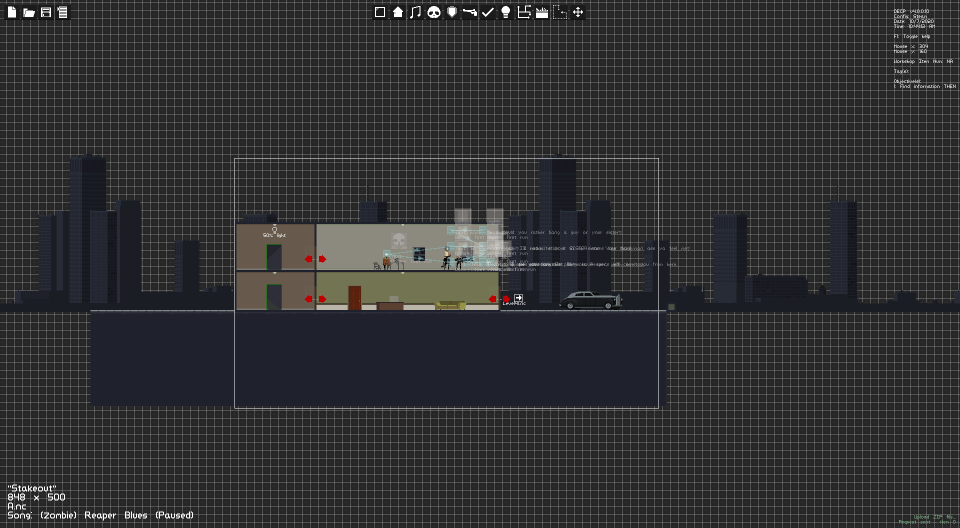The image size is (960, 528).
Task: Select the light bulb in upper-left room
Action: (x=274, y=230)
